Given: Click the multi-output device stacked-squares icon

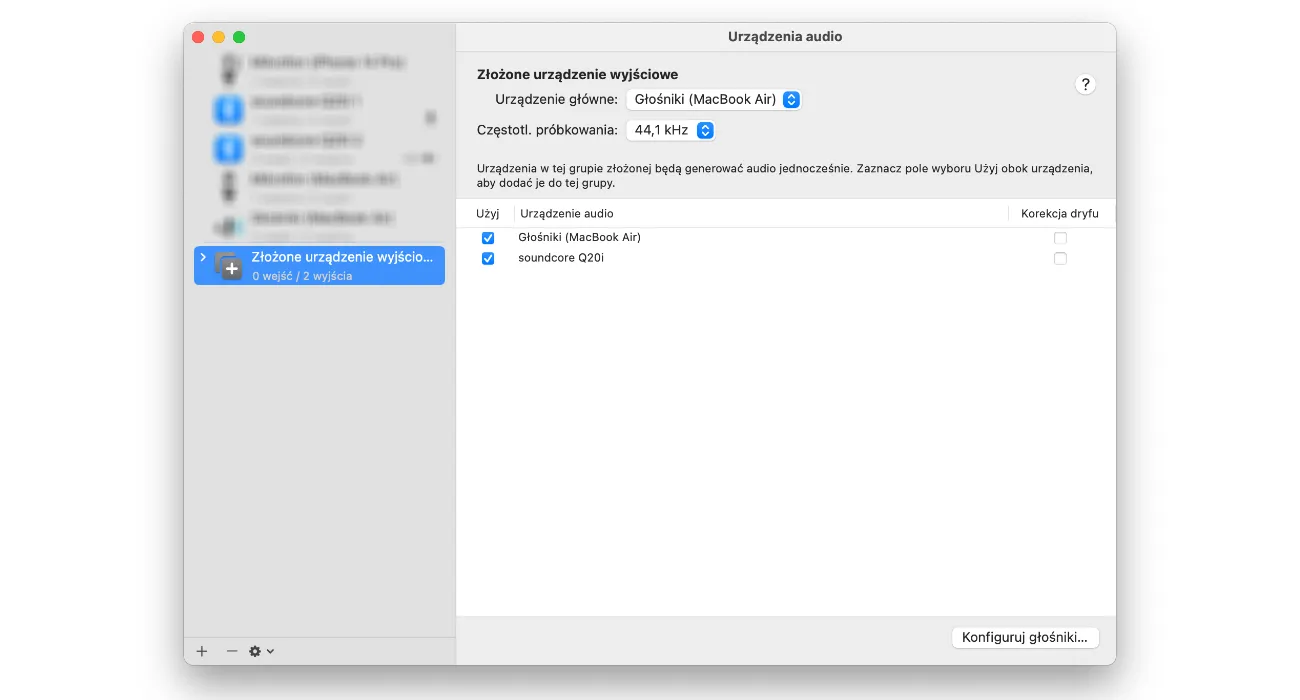Looking at the screenshot, I should tap(229, 266).
